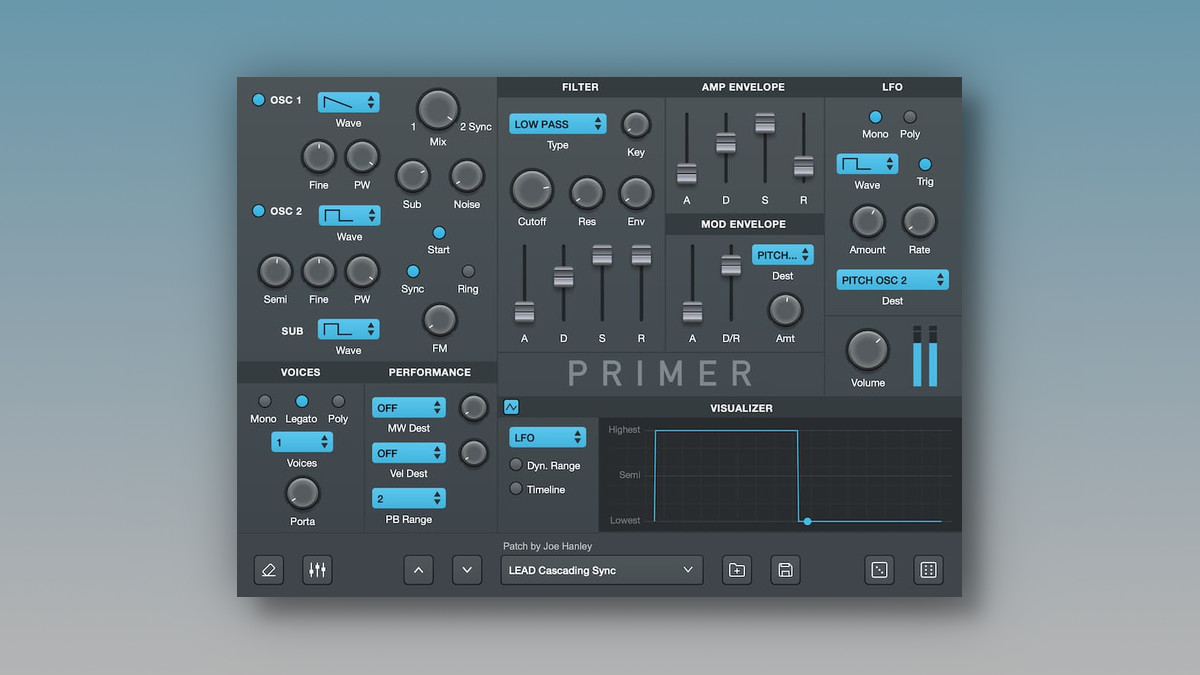Select Mono voice mode
This screenshot has width=1200, height=675.
tap(264, 402)
